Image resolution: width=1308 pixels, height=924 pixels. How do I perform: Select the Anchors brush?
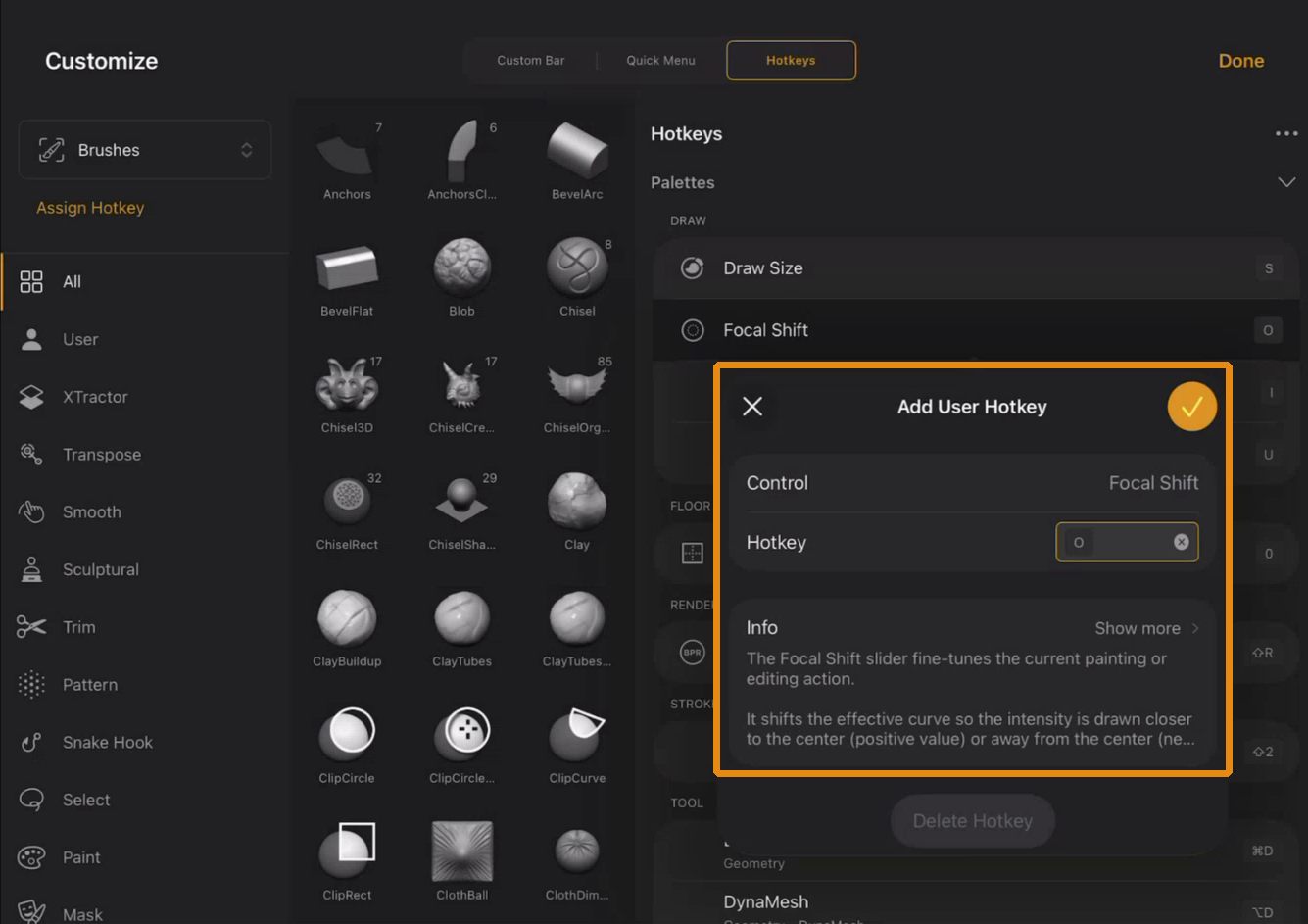click(347, 160)
